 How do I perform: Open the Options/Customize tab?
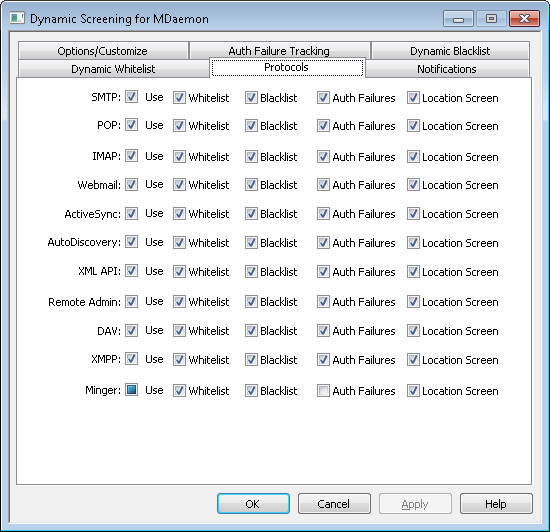103,51
